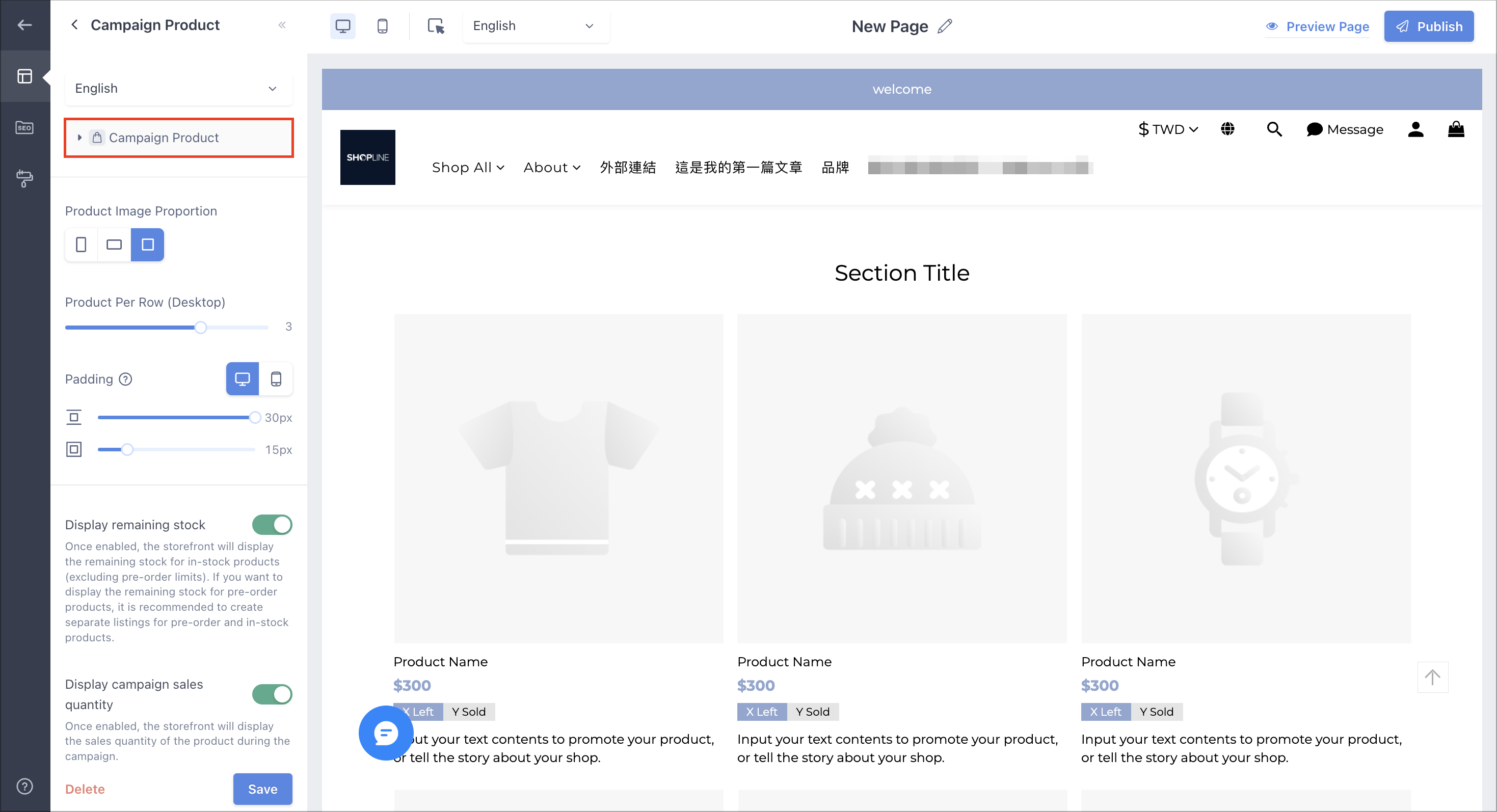Open the Padding help tooltip icon
The image size is (1497, 812).
(125, 380)
